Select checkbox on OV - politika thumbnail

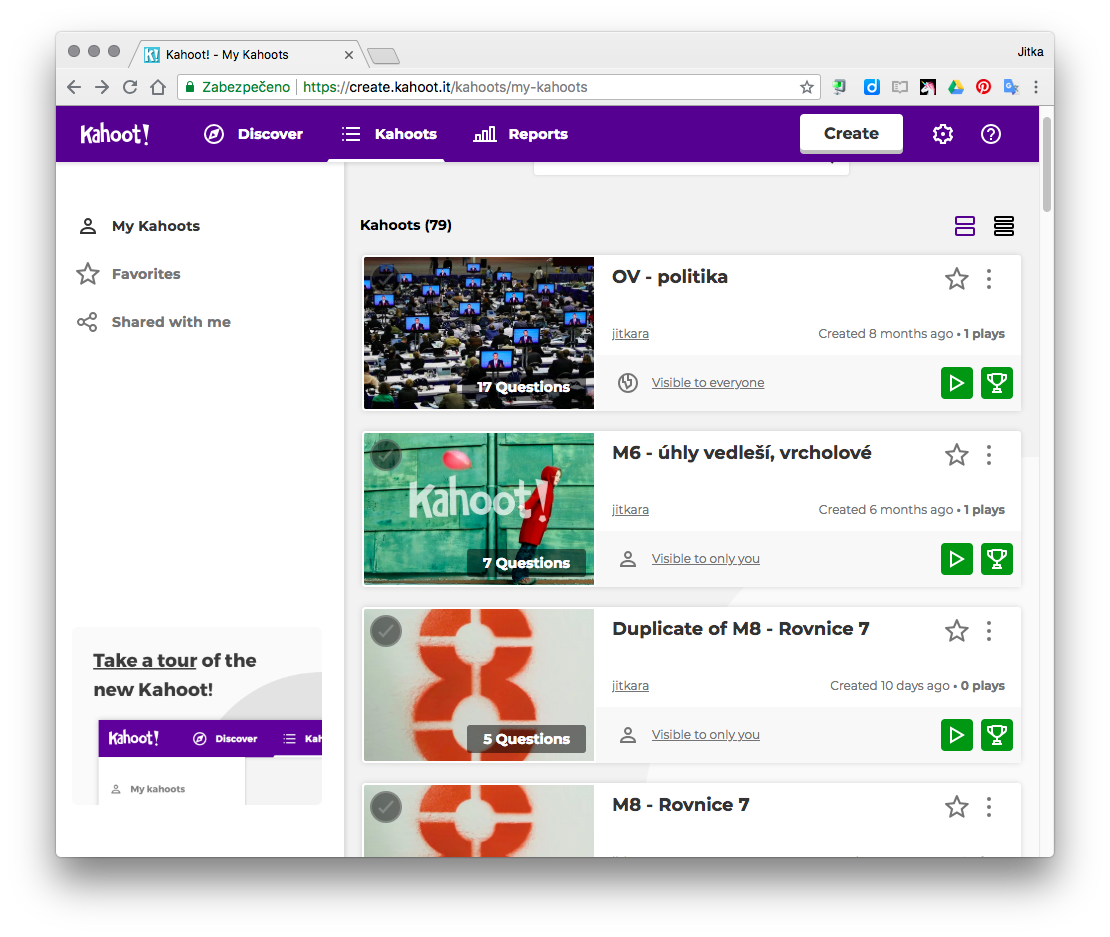pos(386,279)
